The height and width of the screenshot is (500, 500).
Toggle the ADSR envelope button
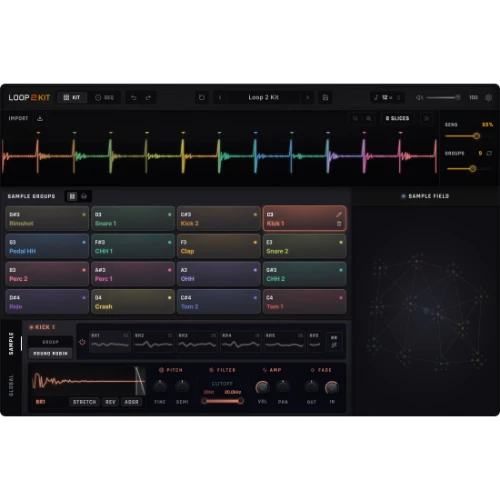[131, 402]
